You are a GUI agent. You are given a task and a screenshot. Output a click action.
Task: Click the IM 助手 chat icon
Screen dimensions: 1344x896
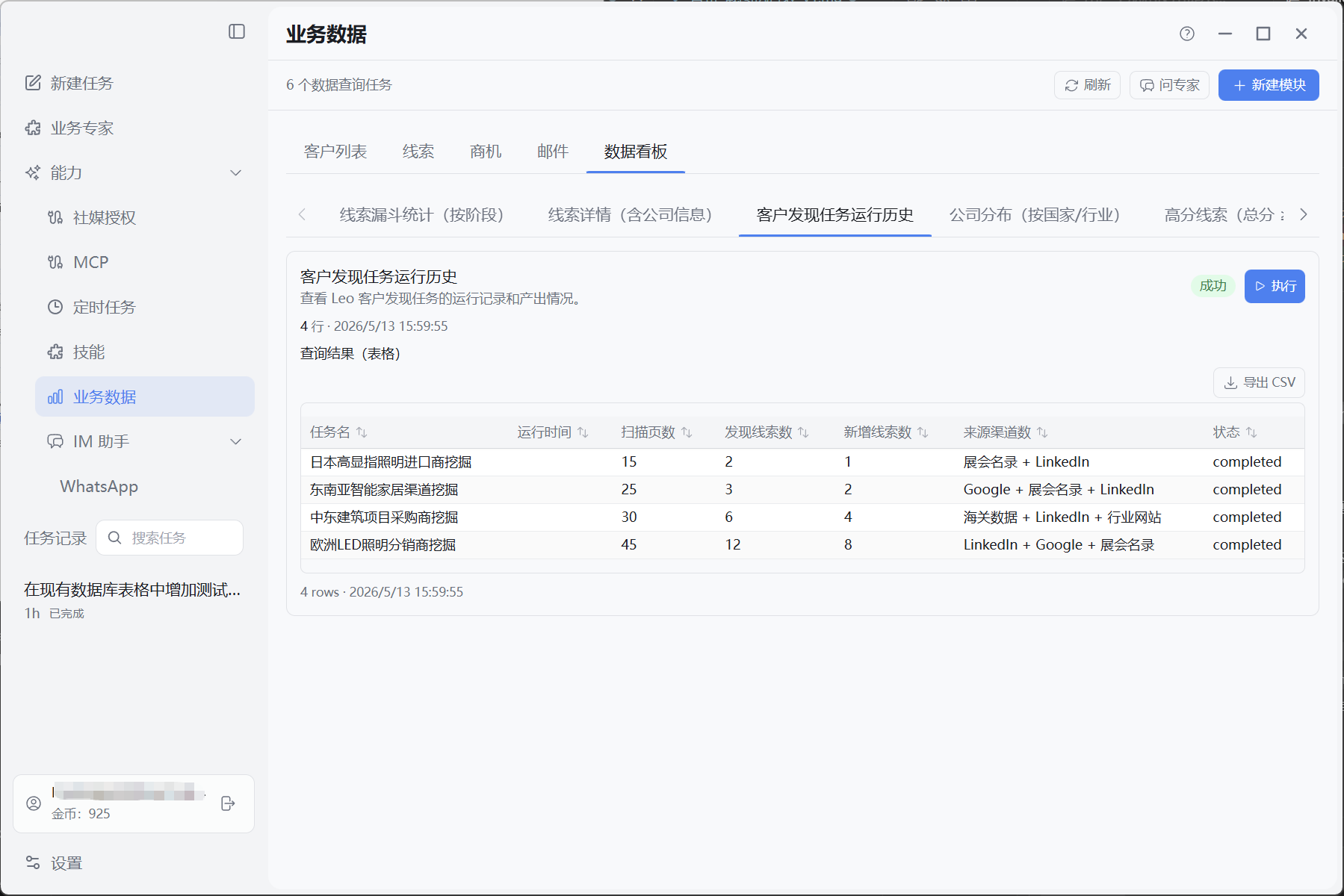55,441
